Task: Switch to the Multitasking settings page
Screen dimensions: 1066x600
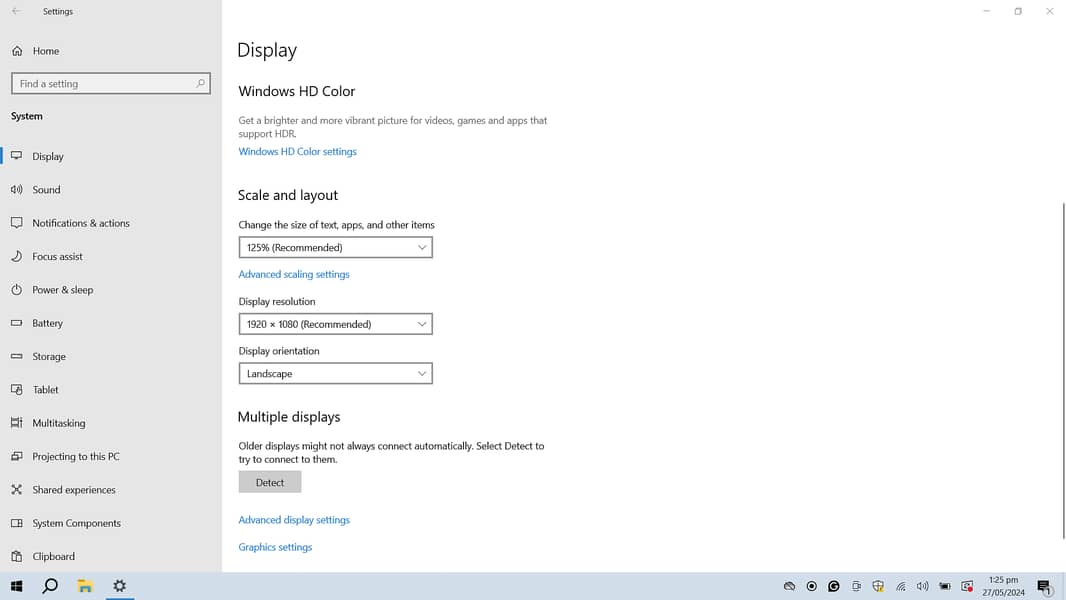Action: (x=59, y=423)
